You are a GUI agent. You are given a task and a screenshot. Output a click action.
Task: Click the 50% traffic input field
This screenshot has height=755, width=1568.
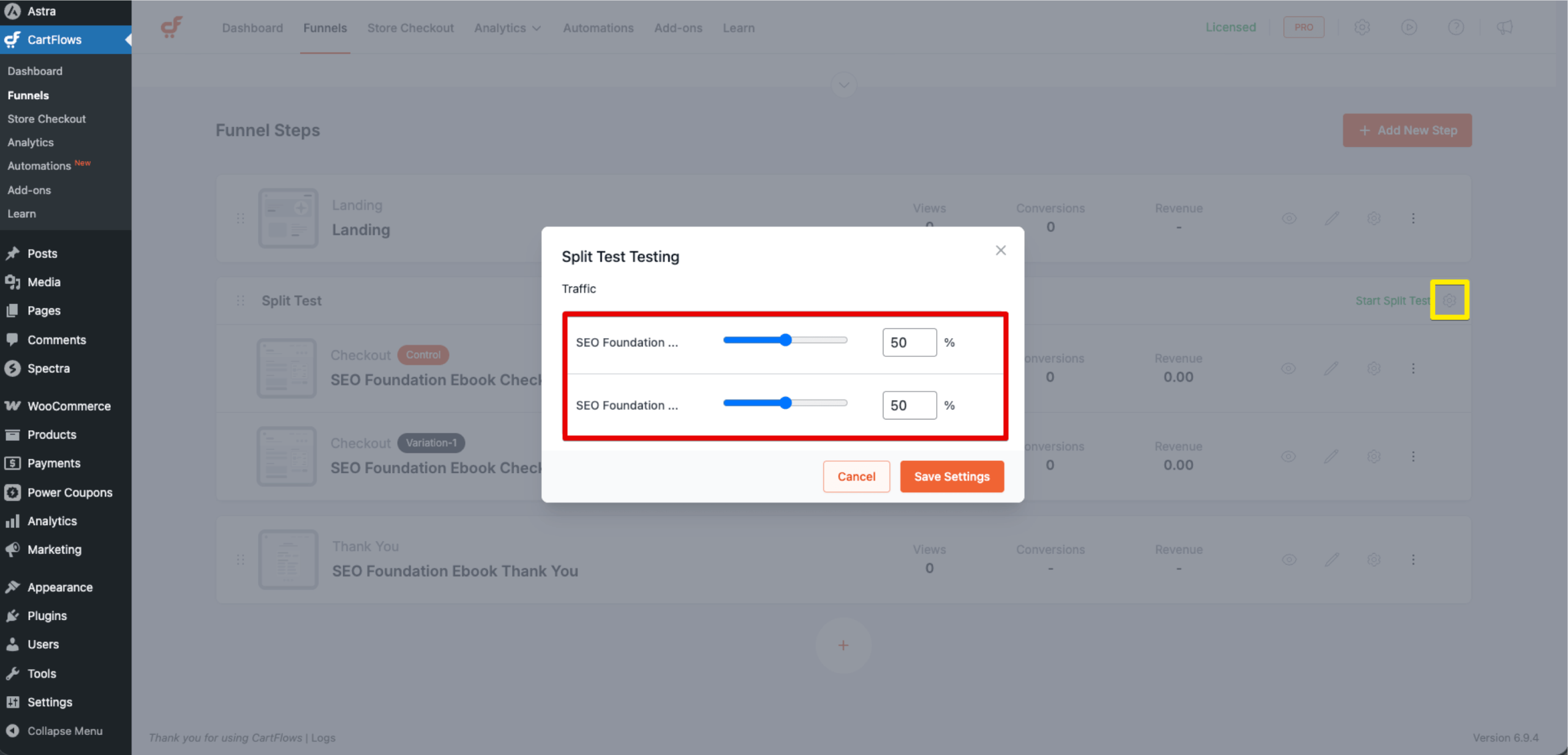(x=909, y=342)
